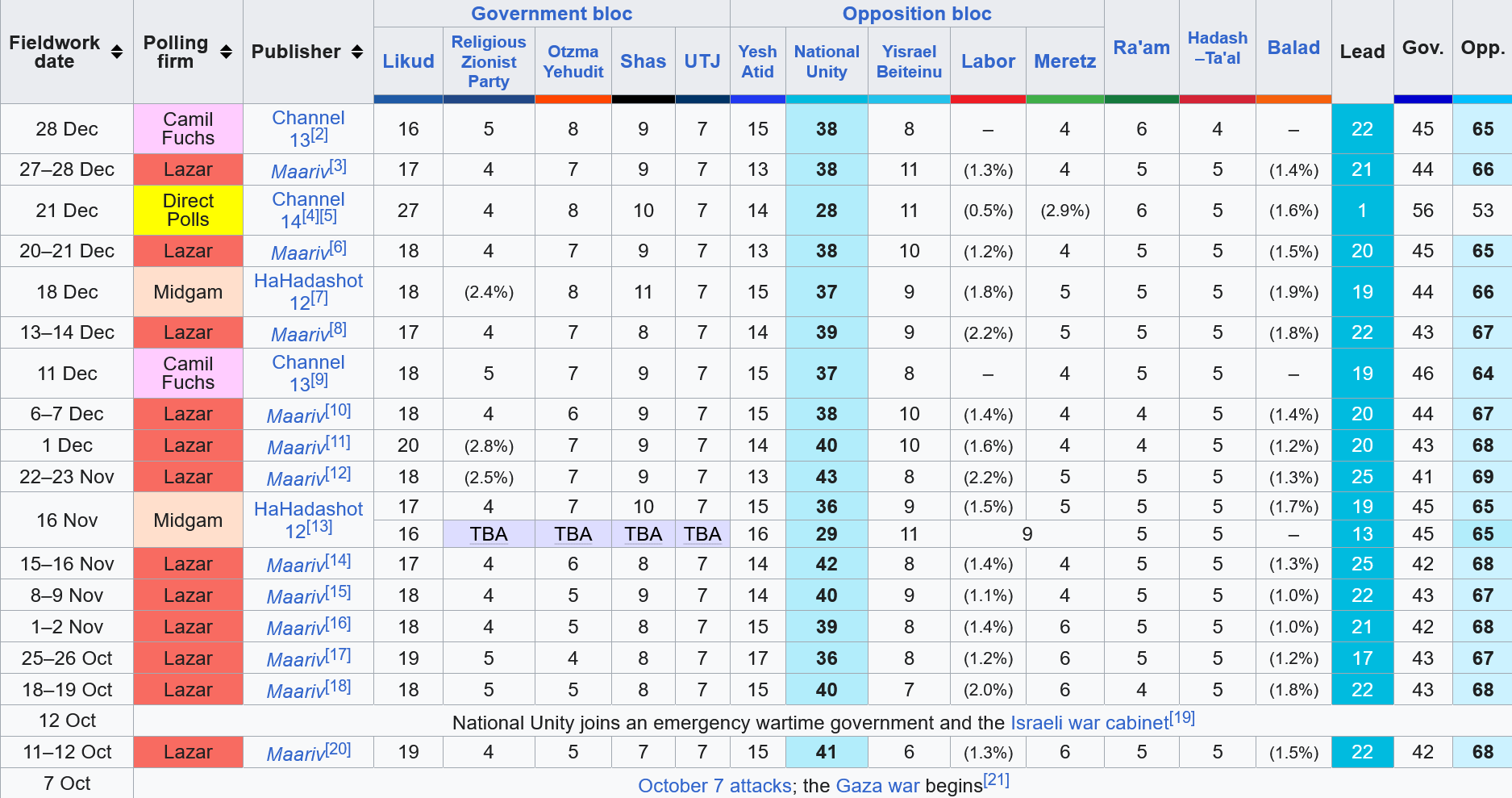Click the Yisrael Beiteinu header link

point(909,61)
